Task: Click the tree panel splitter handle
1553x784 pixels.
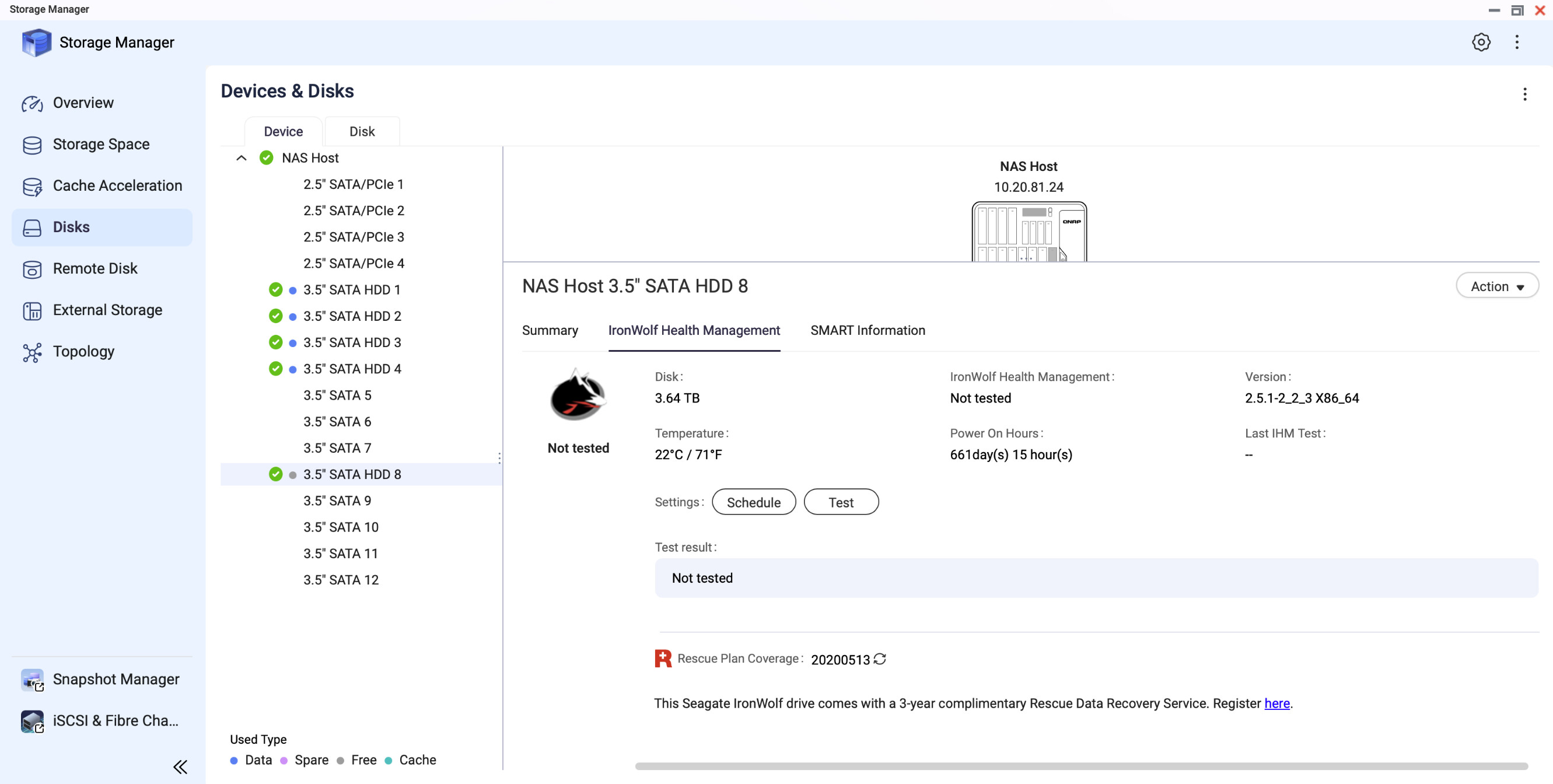Action: tap(500, 458)
